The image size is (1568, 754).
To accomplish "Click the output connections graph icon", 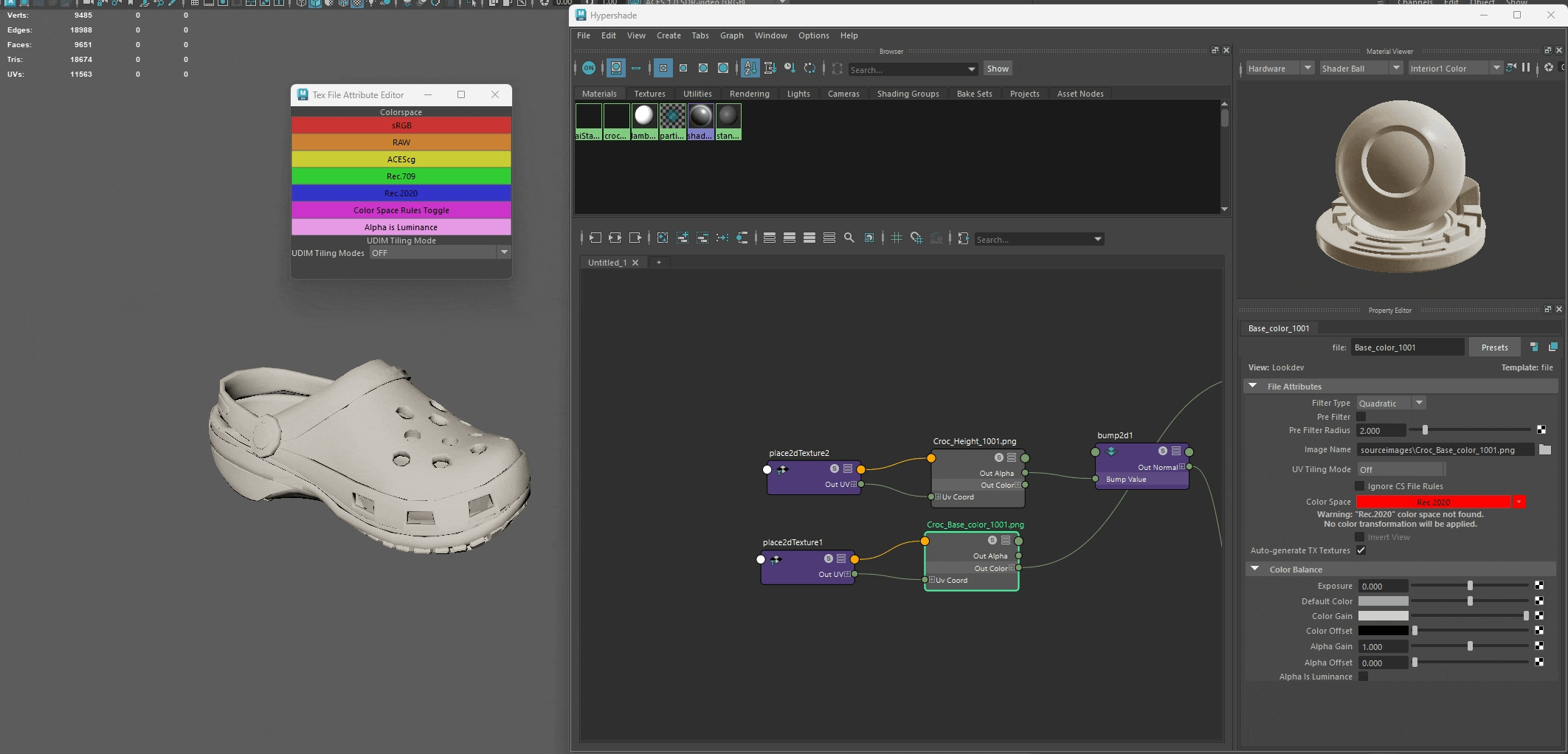I will (635, 238).
